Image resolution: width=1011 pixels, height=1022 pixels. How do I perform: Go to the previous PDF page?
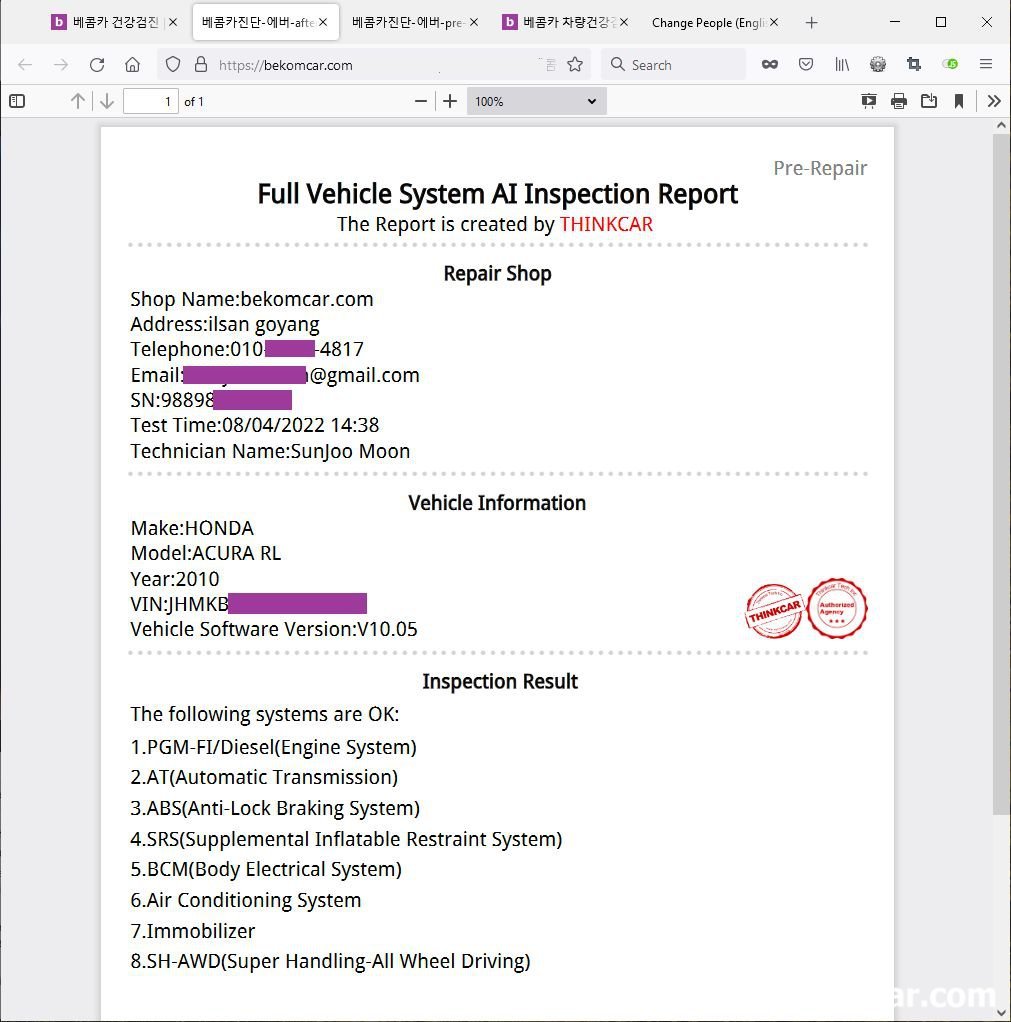click(x=78, y=101)
